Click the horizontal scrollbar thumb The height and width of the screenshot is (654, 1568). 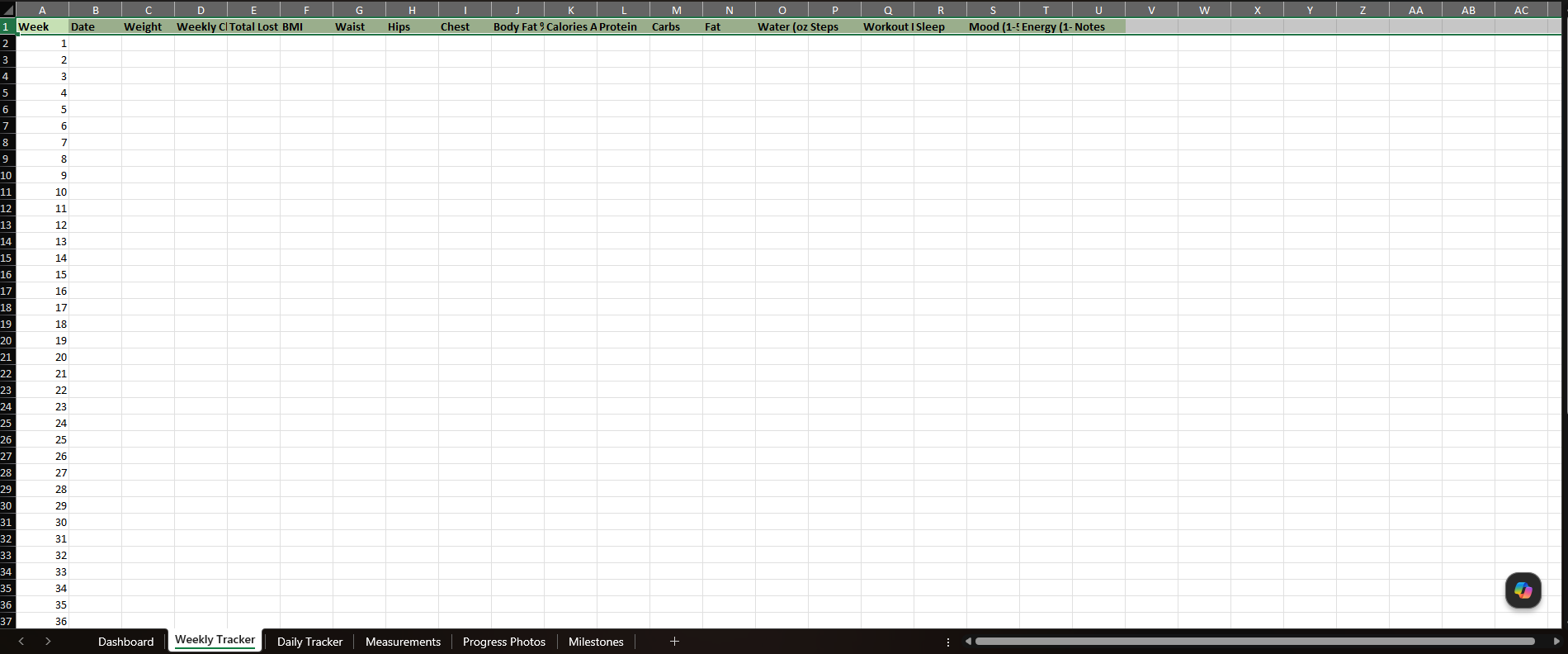coord(1254,642)
